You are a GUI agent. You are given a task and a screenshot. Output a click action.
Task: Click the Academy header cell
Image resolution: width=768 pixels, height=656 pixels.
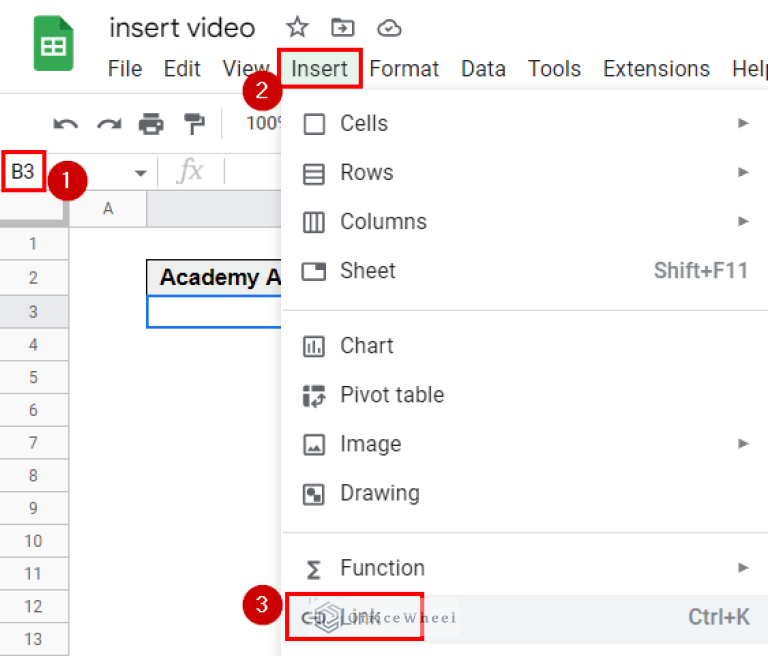[x=214, y=278]
